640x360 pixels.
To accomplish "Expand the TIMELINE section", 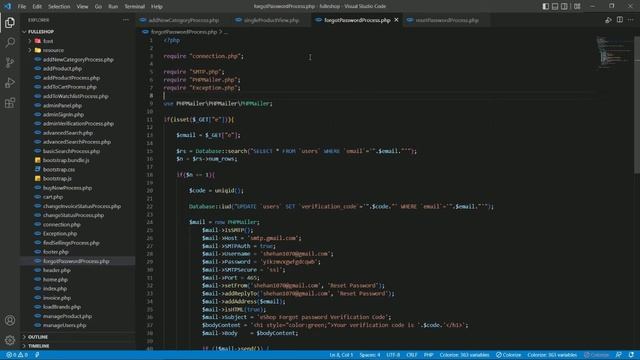I will coord(39,346).
